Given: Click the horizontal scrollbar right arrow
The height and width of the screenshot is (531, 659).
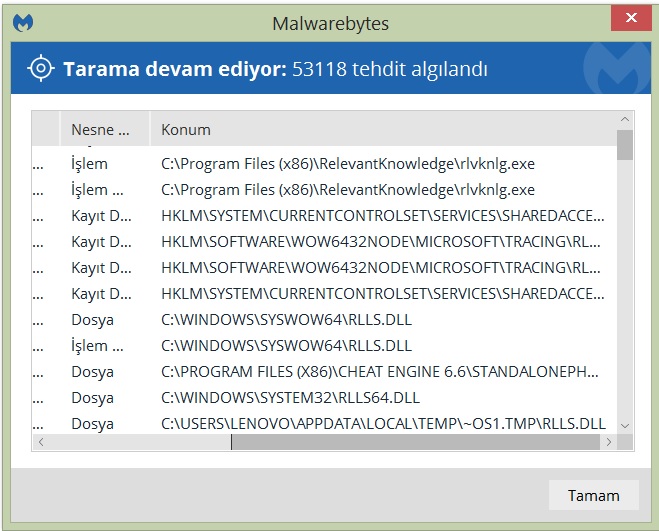Looking at the screenshot, I should (609, 442).
